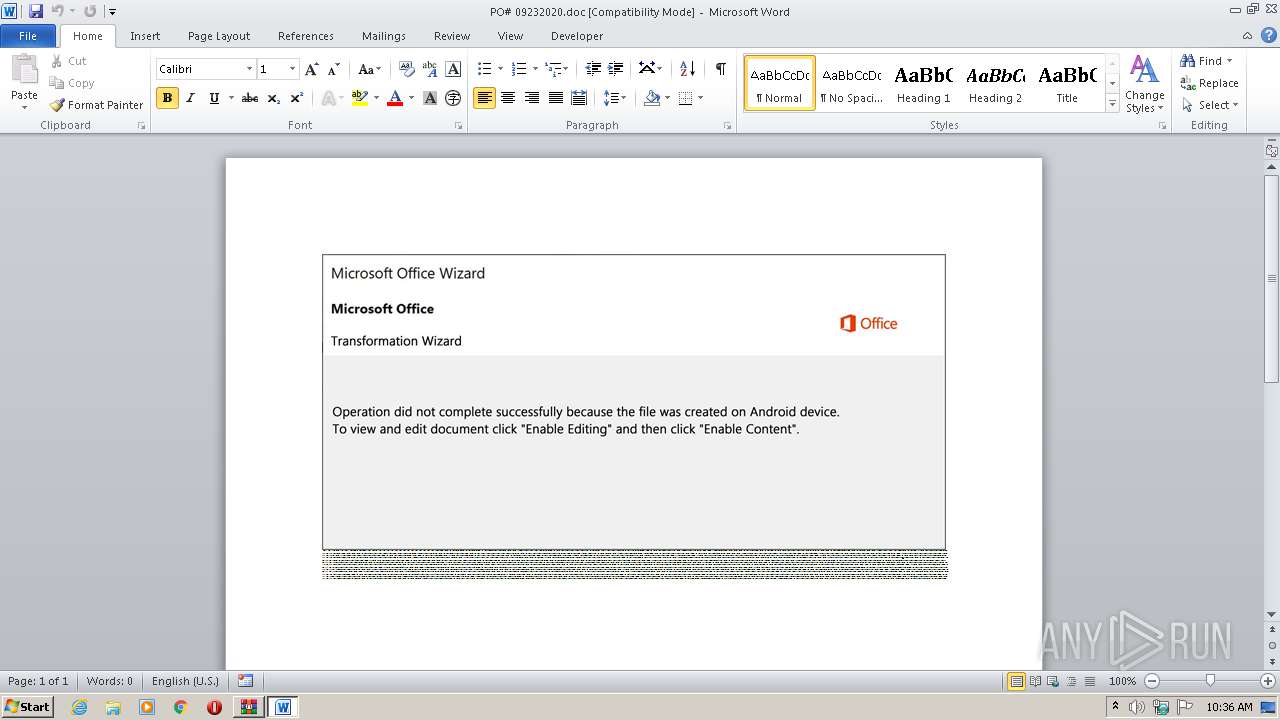The width and height of the screenshot is (1280, 720).
Task: Expand Bullets list dropdown arrow
Action: click(500, 69)
